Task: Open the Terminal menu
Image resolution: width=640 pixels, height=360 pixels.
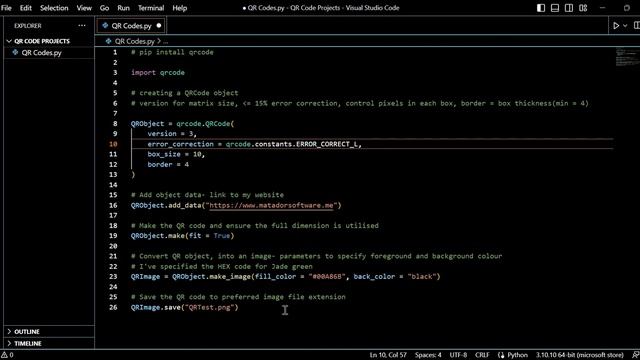Action: point(151,8)
